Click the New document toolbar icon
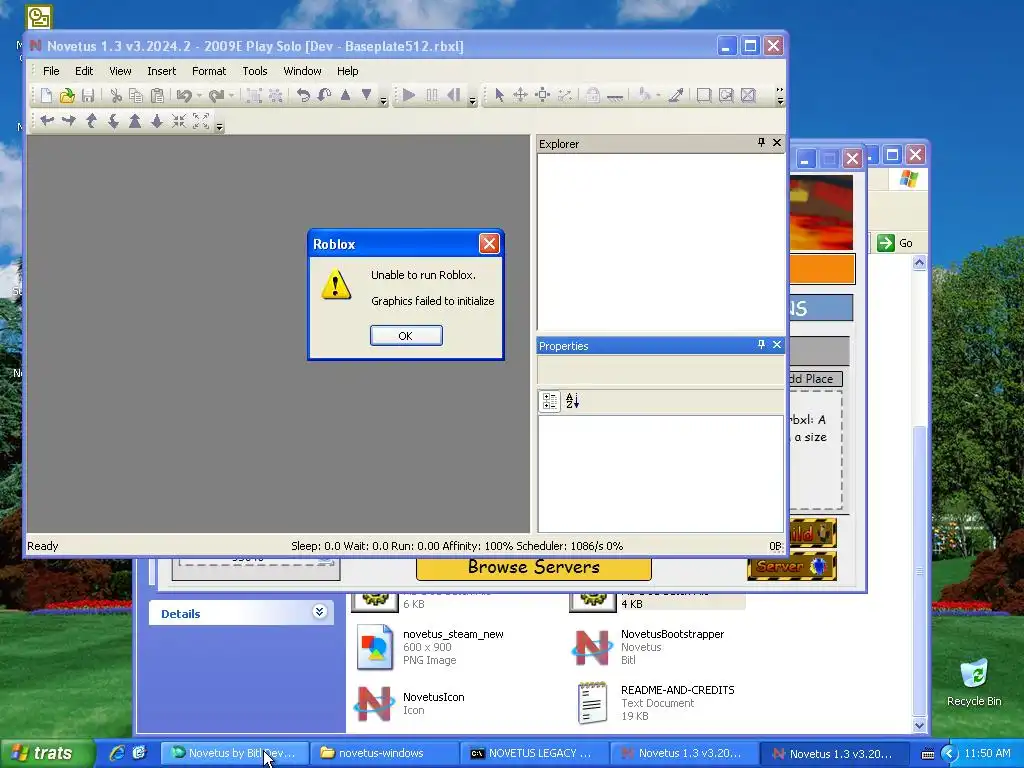 (x=46, y=95)
